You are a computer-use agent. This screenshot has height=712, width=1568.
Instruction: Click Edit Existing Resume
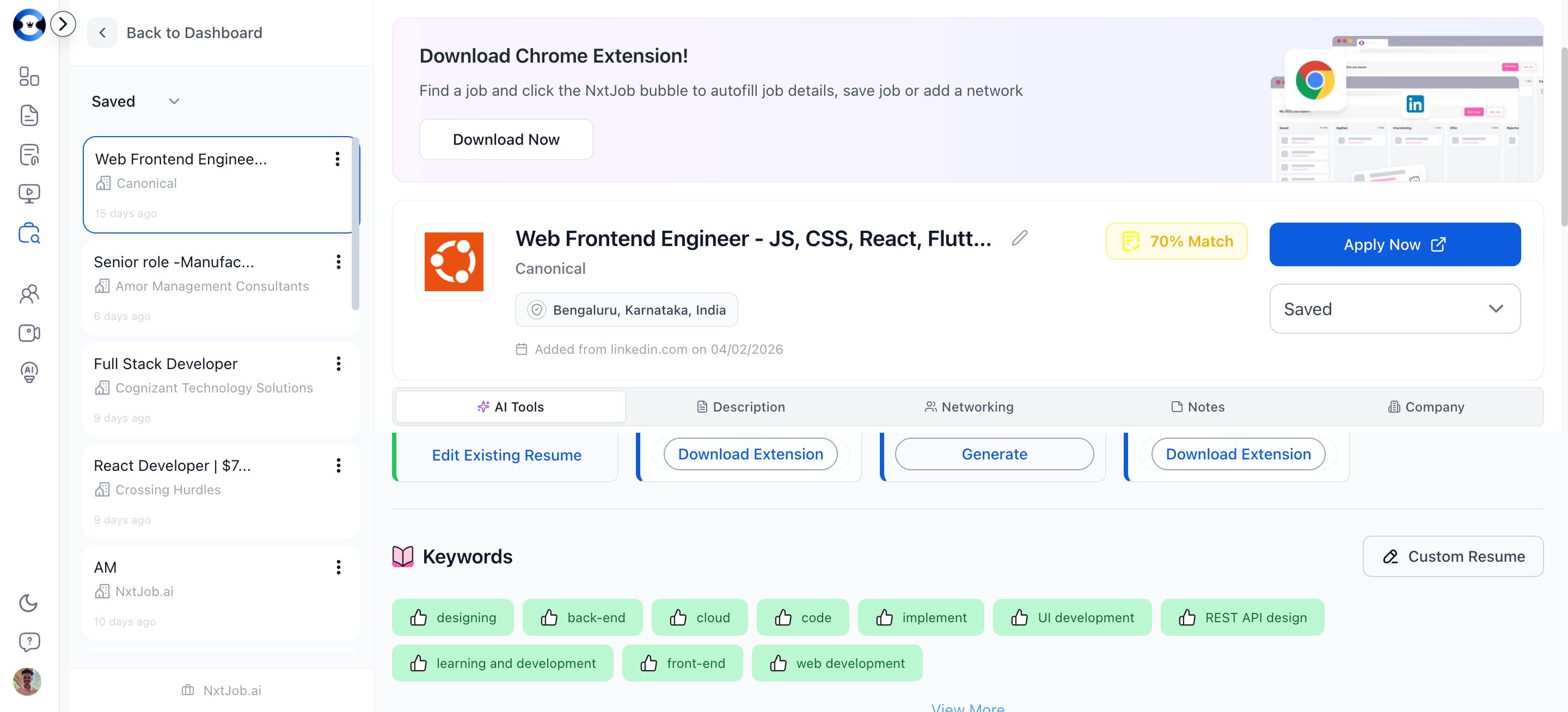click(506, 455)
